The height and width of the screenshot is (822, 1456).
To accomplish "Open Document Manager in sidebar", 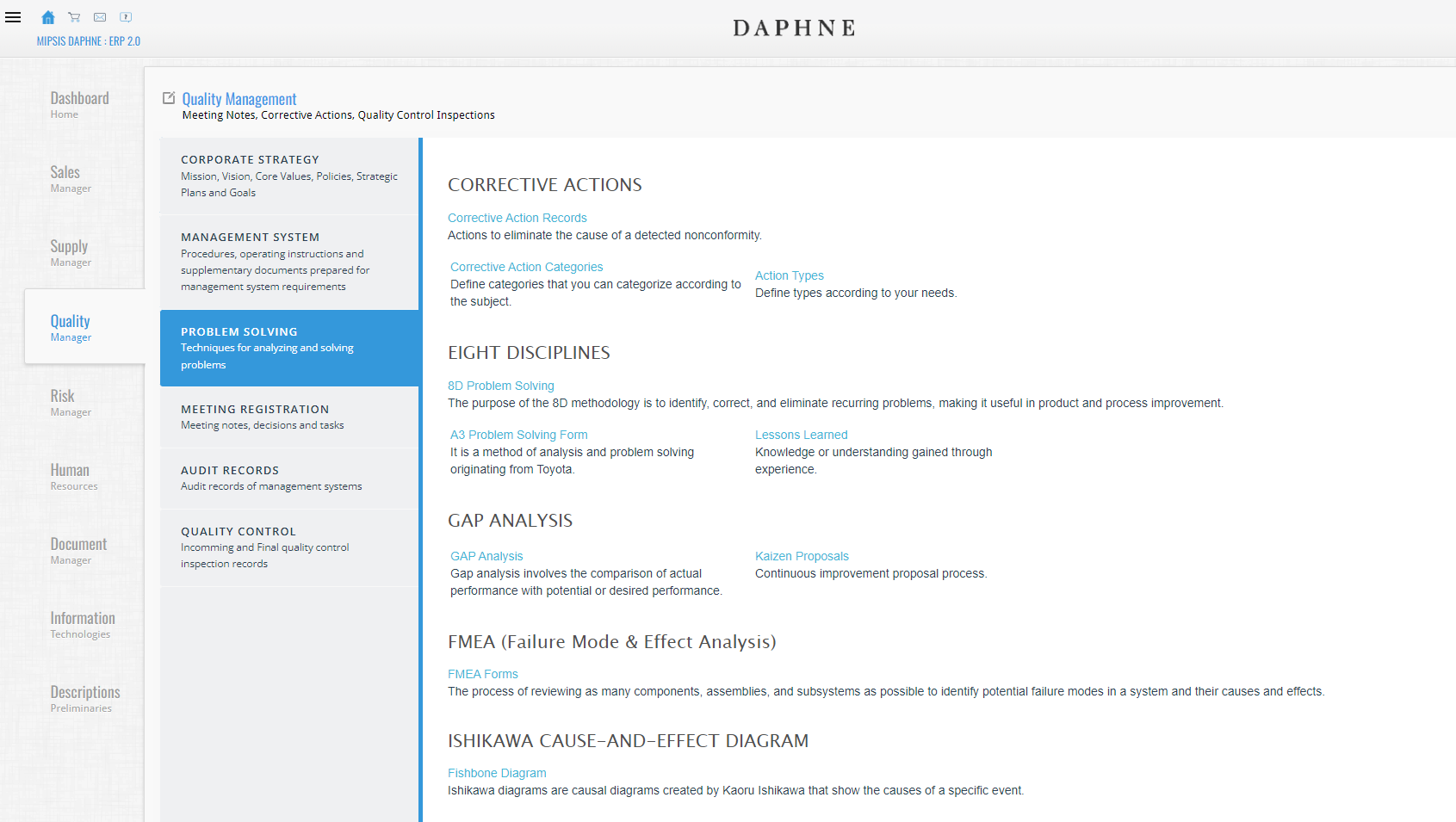I will [x=78, y=550].
